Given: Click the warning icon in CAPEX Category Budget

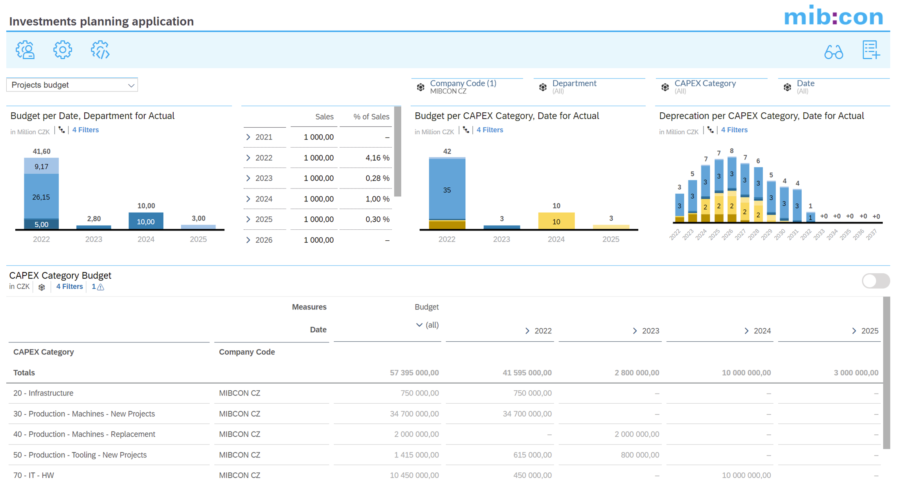Looking at the screenshot, I should point(98,287).
